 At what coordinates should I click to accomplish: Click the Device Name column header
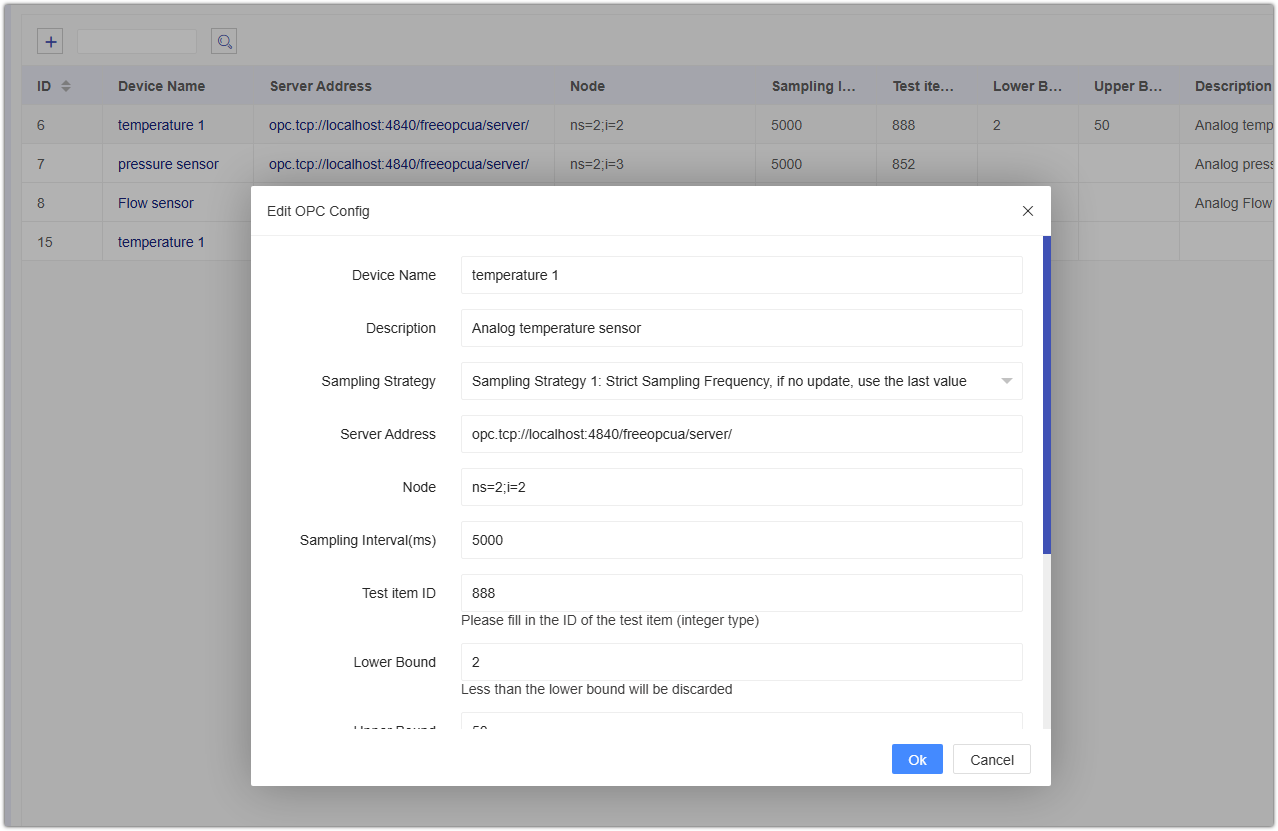(161, 86)
